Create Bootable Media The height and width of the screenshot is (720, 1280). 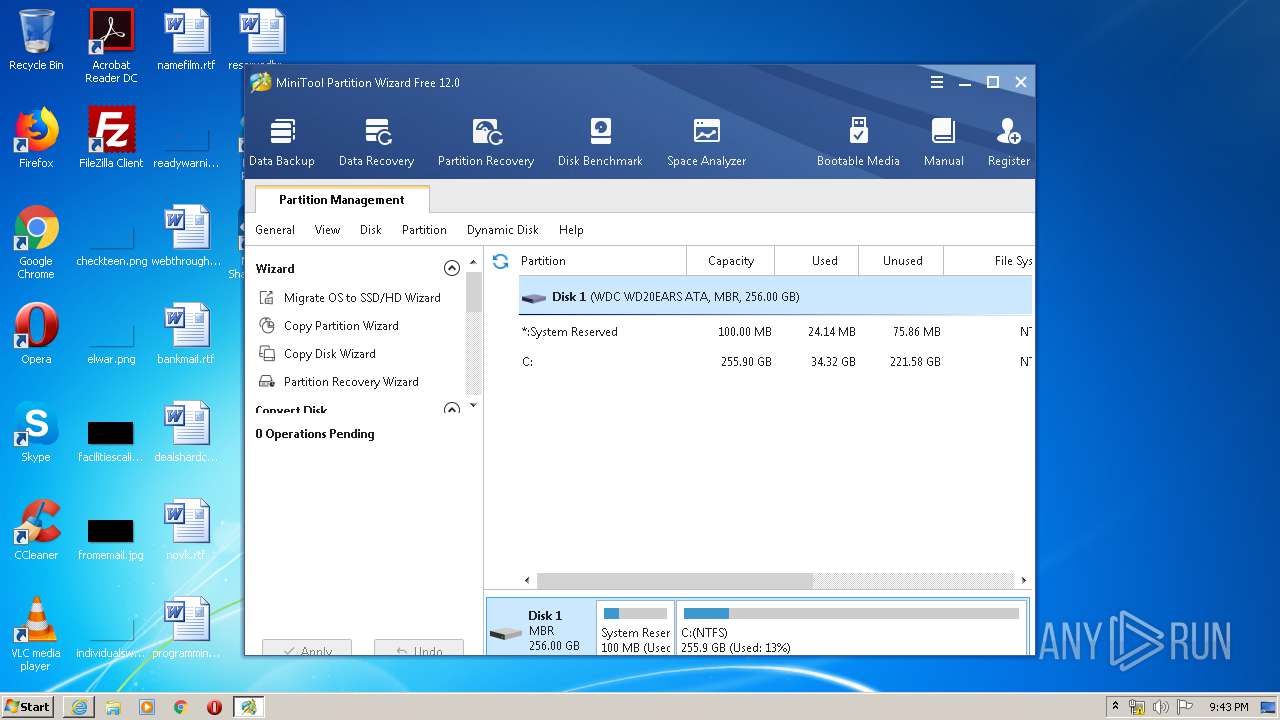click(x=858, y=141)
